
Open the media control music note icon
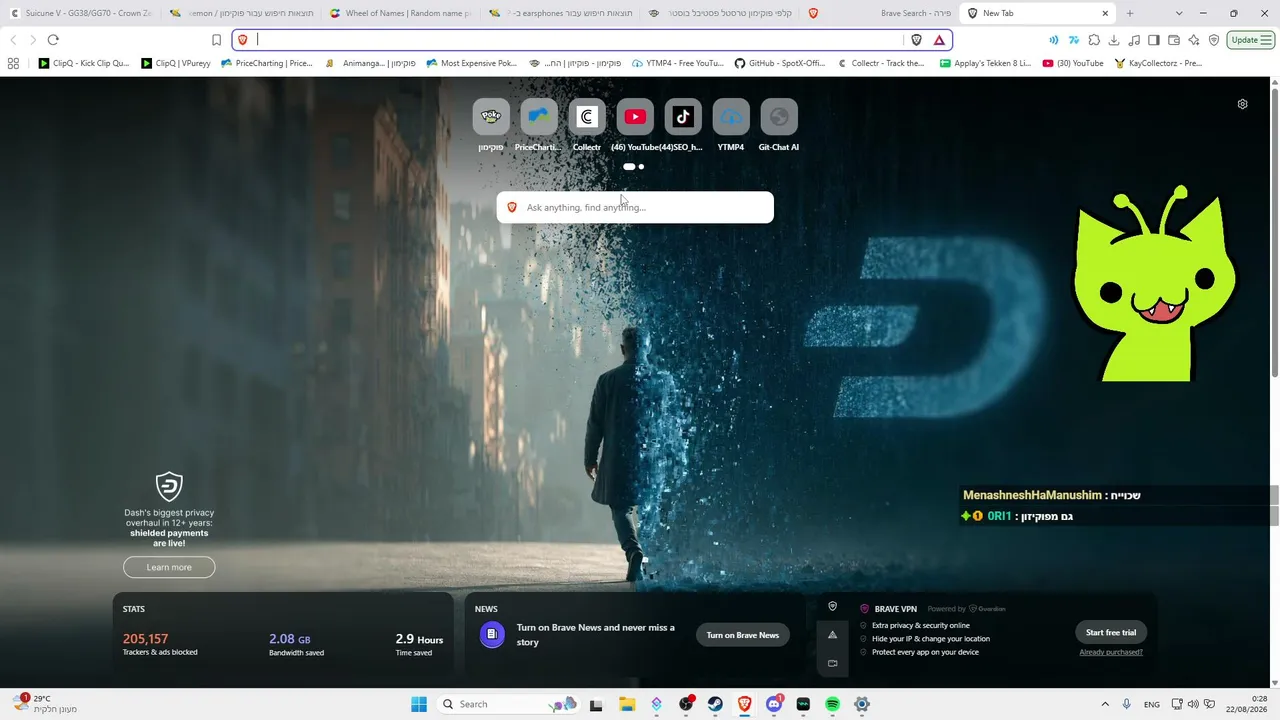point(1133,40)
